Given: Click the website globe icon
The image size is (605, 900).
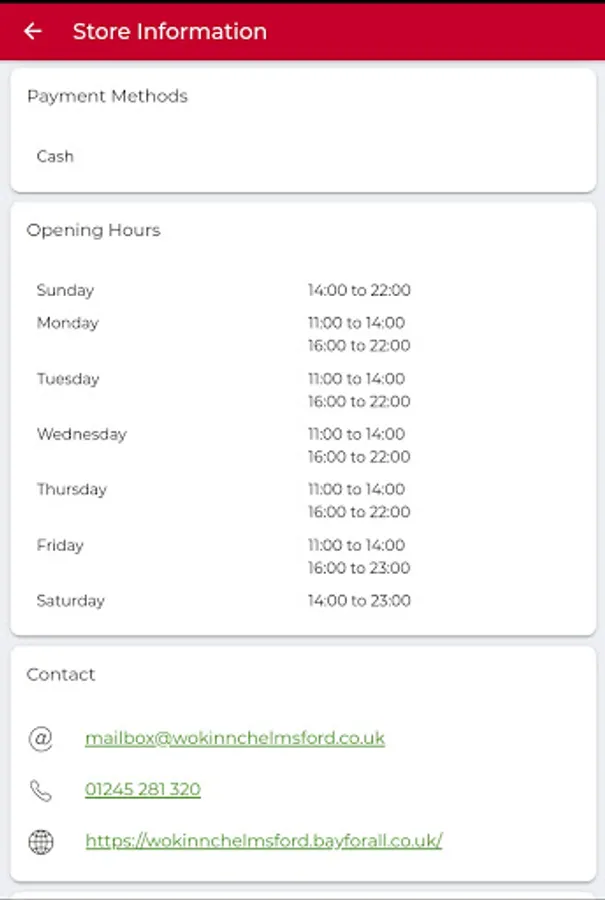Looking at the screenshot, I should pyautogui.click(x=41, y=841).
